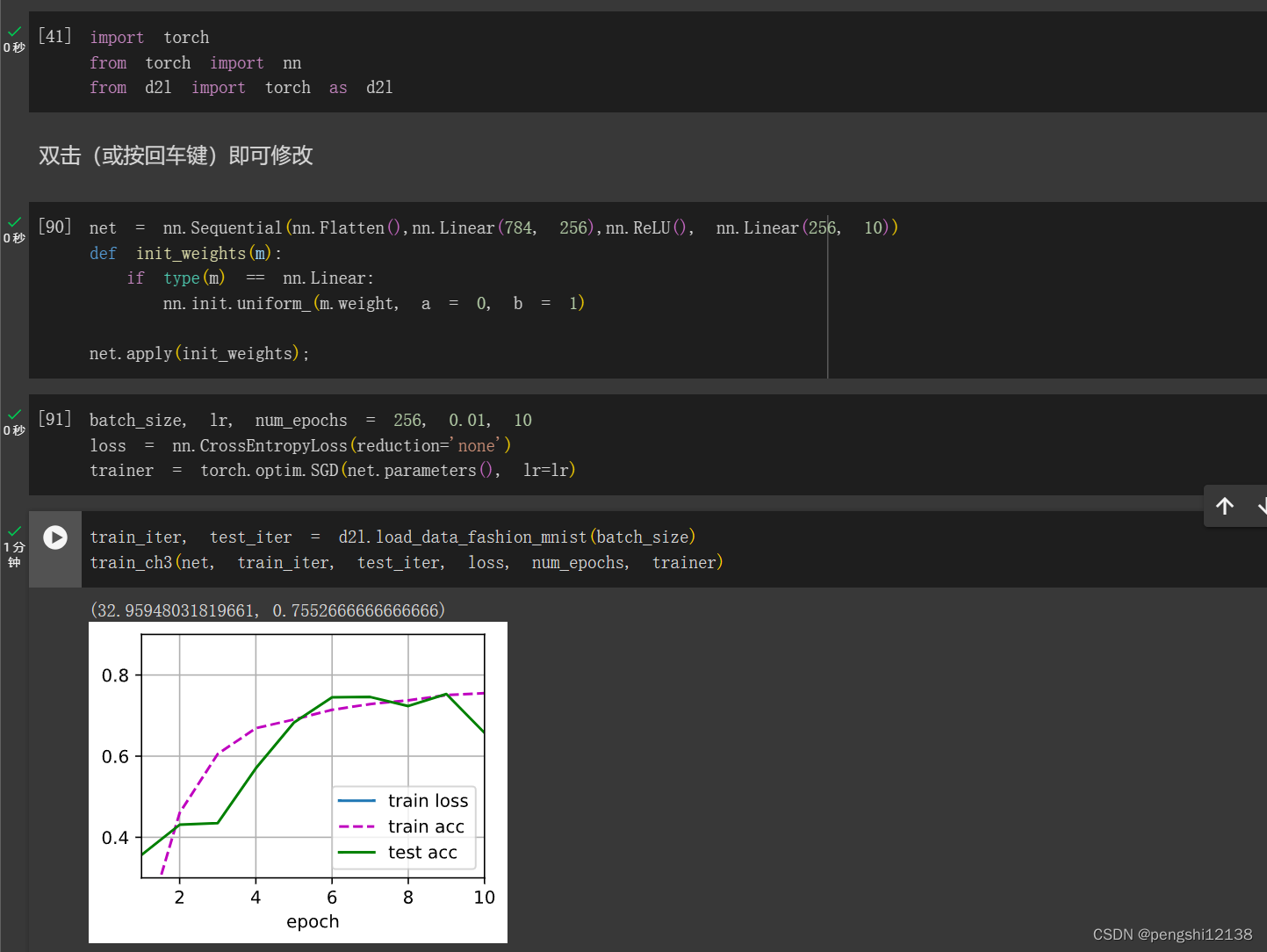Click the 'epoch' axis label

313,921
